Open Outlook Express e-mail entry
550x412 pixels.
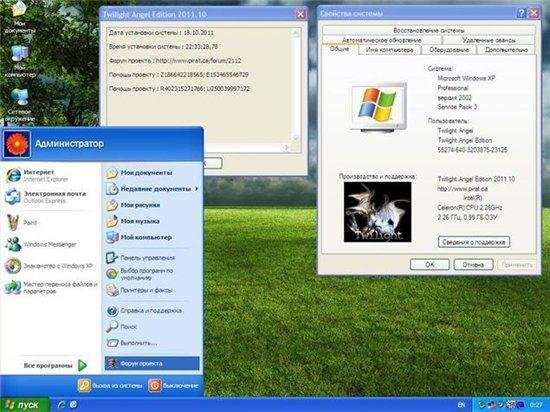point(46,197)
